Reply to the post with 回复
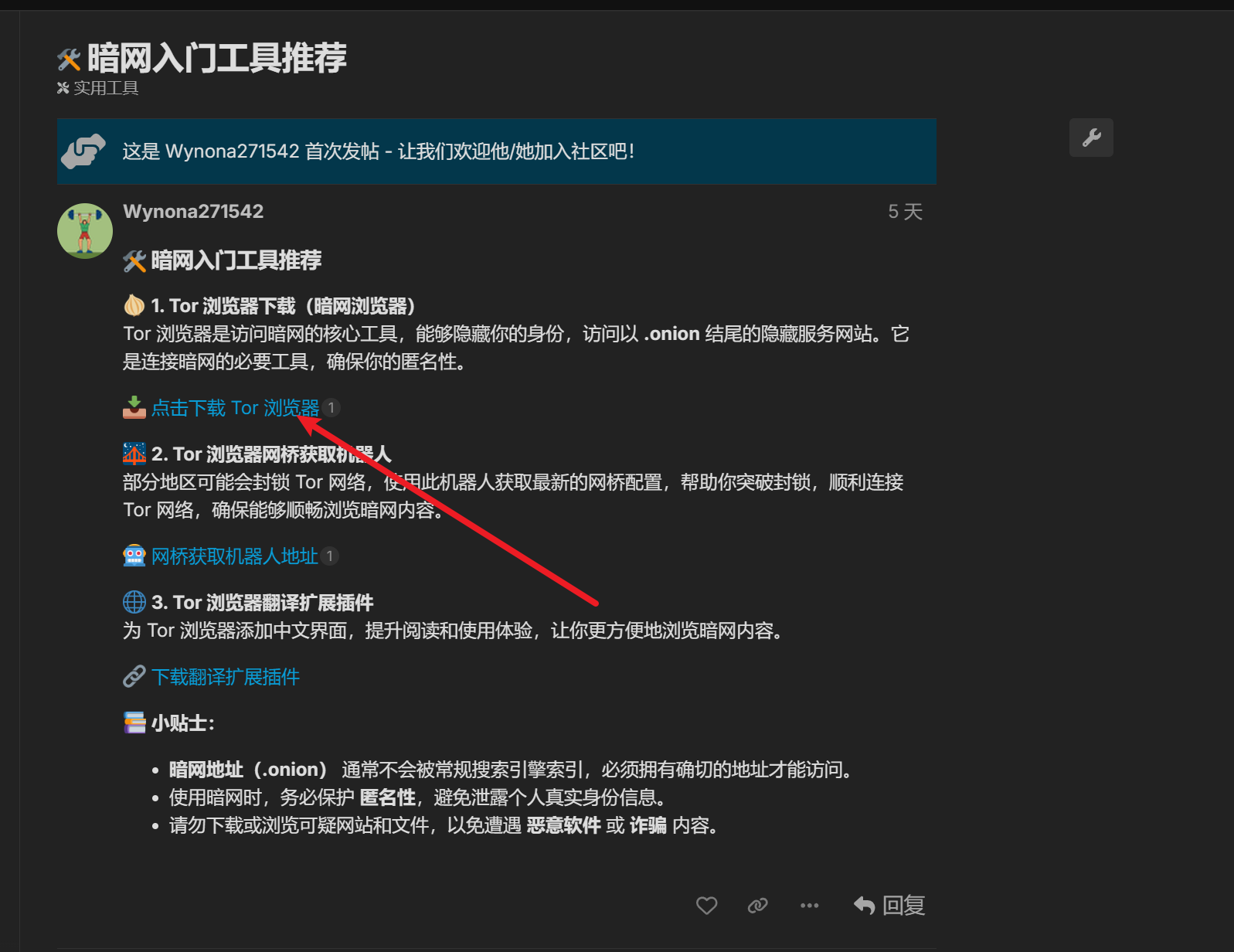 (x=889, y=905)
